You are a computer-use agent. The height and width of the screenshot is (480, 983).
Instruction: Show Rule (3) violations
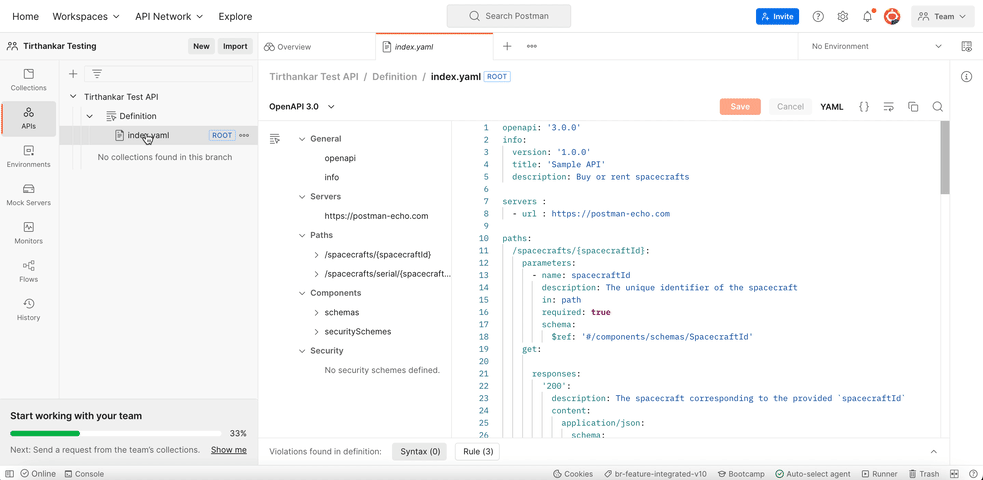click(x=478, y=451)
